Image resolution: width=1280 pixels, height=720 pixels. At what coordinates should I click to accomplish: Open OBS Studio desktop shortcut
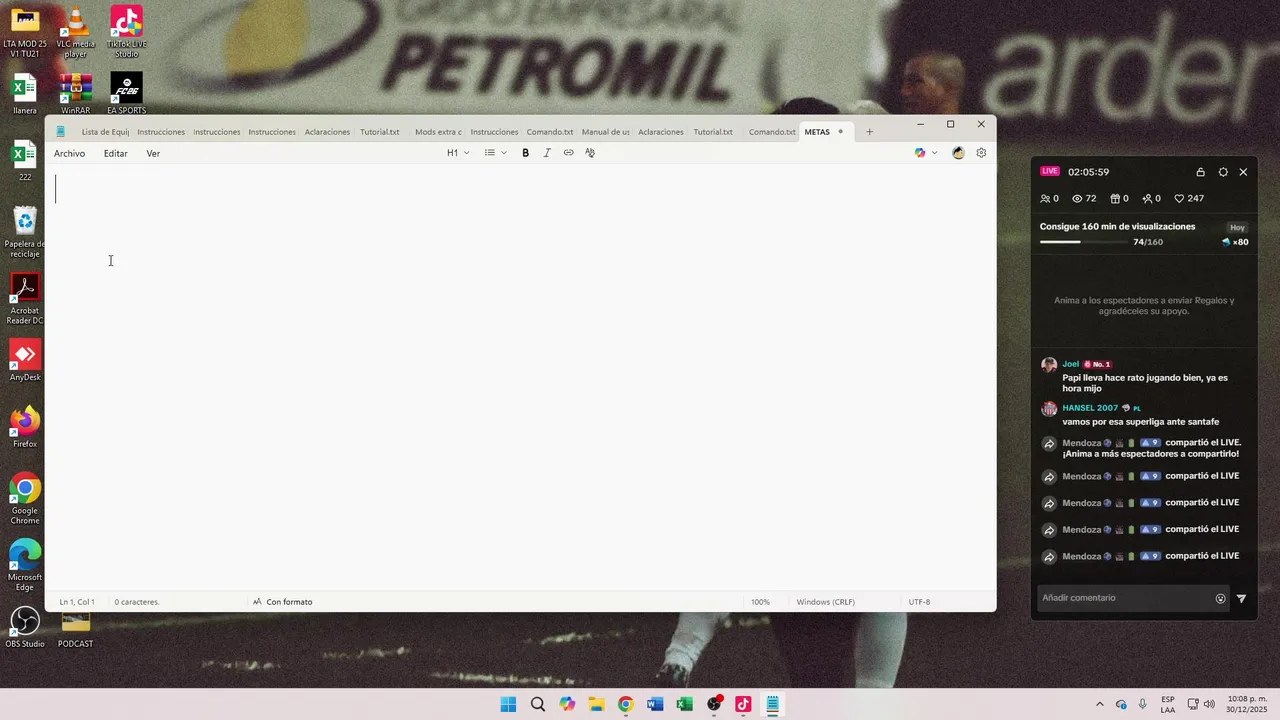click(25, 627)
